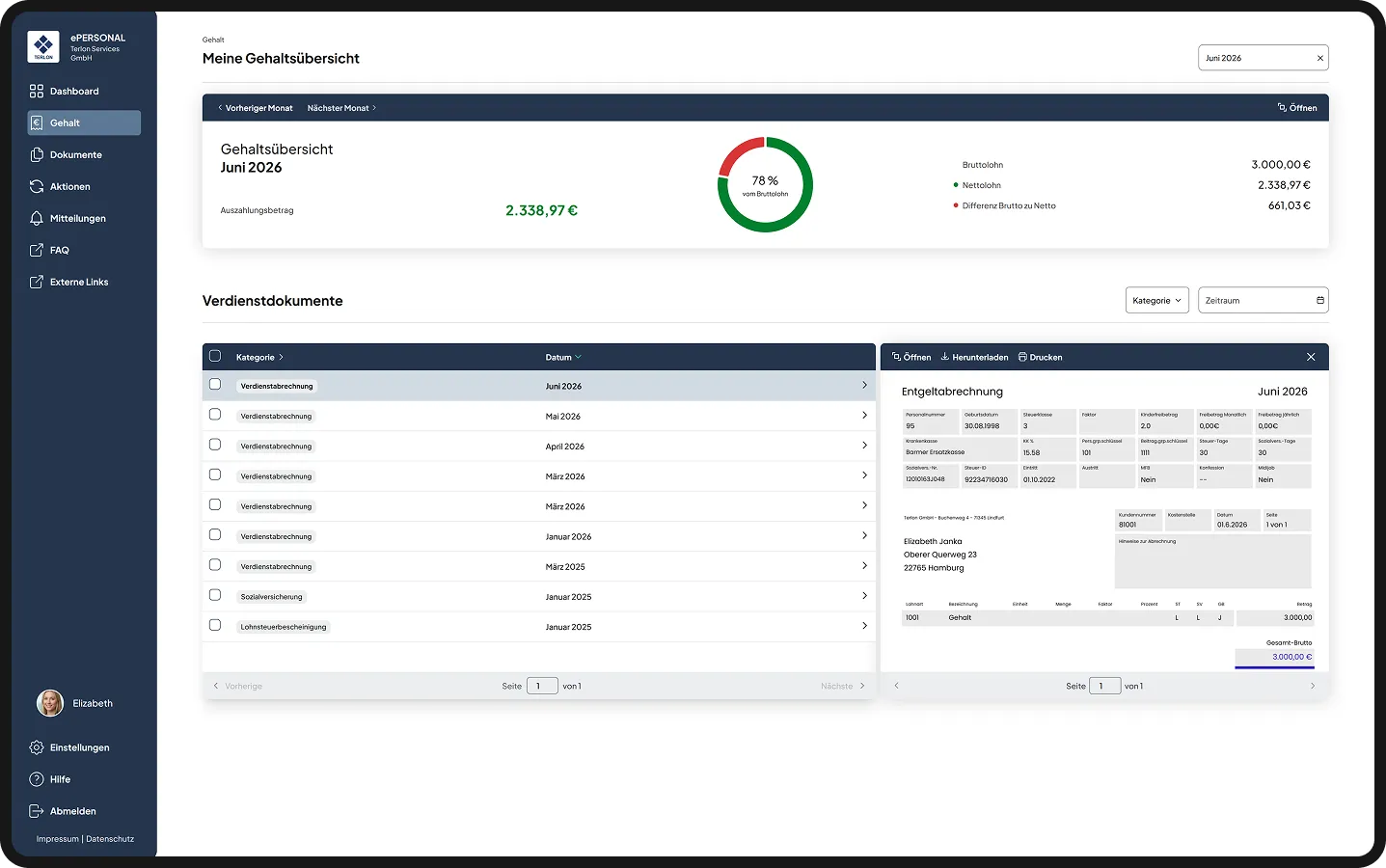Click Vorherige in table pagination
The height and width of the screenshot is (868, 1386).
point(237,686)
